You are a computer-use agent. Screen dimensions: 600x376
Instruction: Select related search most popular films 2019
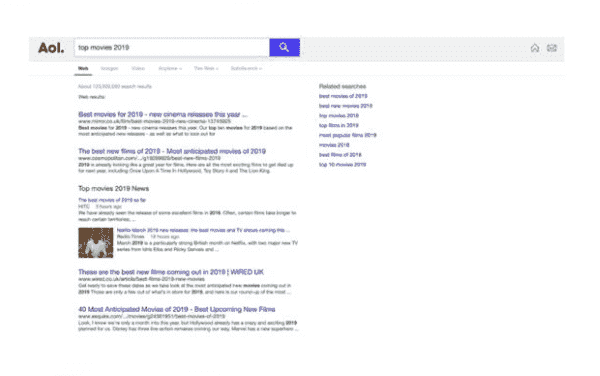pyautogui.click(x=348, y=135)
